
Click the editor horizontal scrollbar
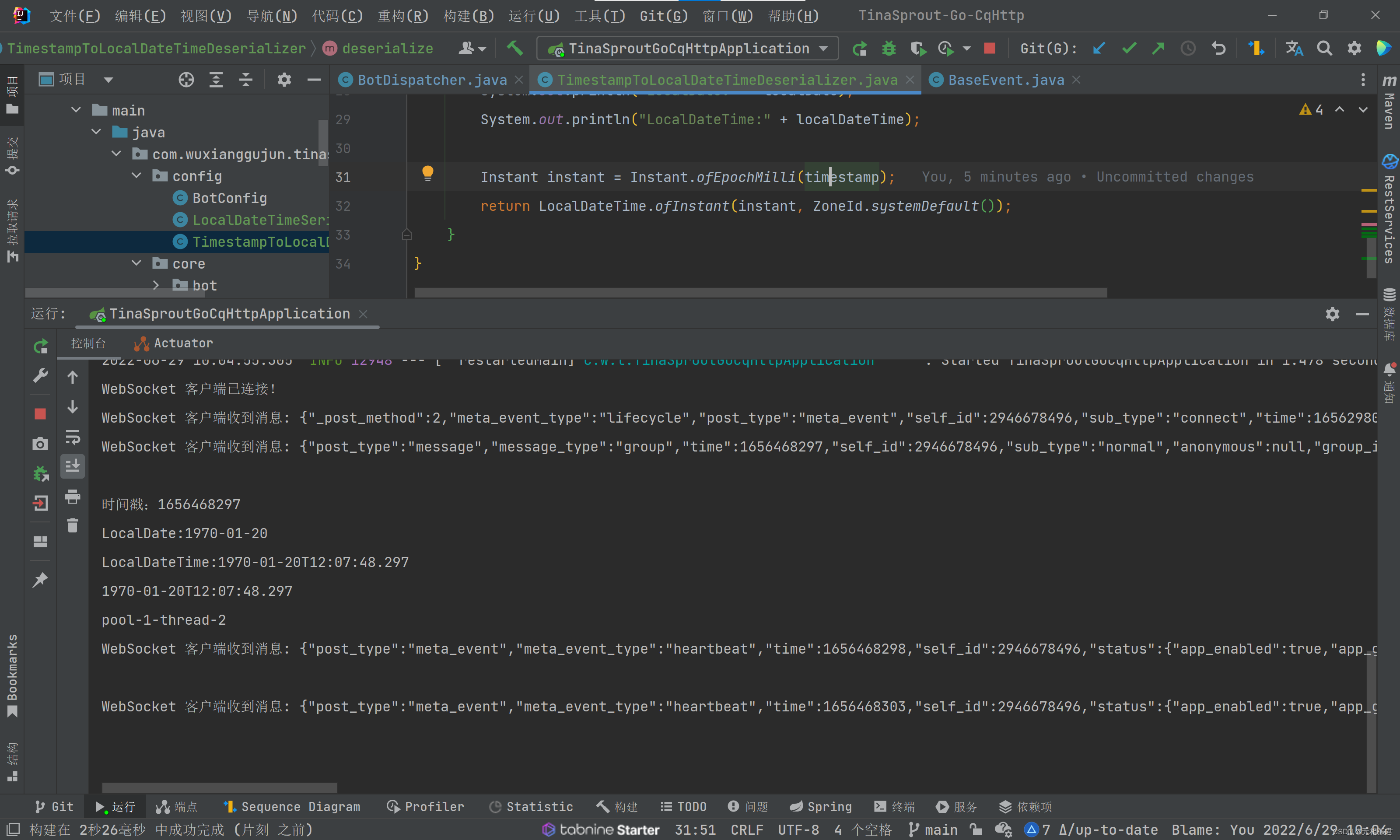click(760, 293)
